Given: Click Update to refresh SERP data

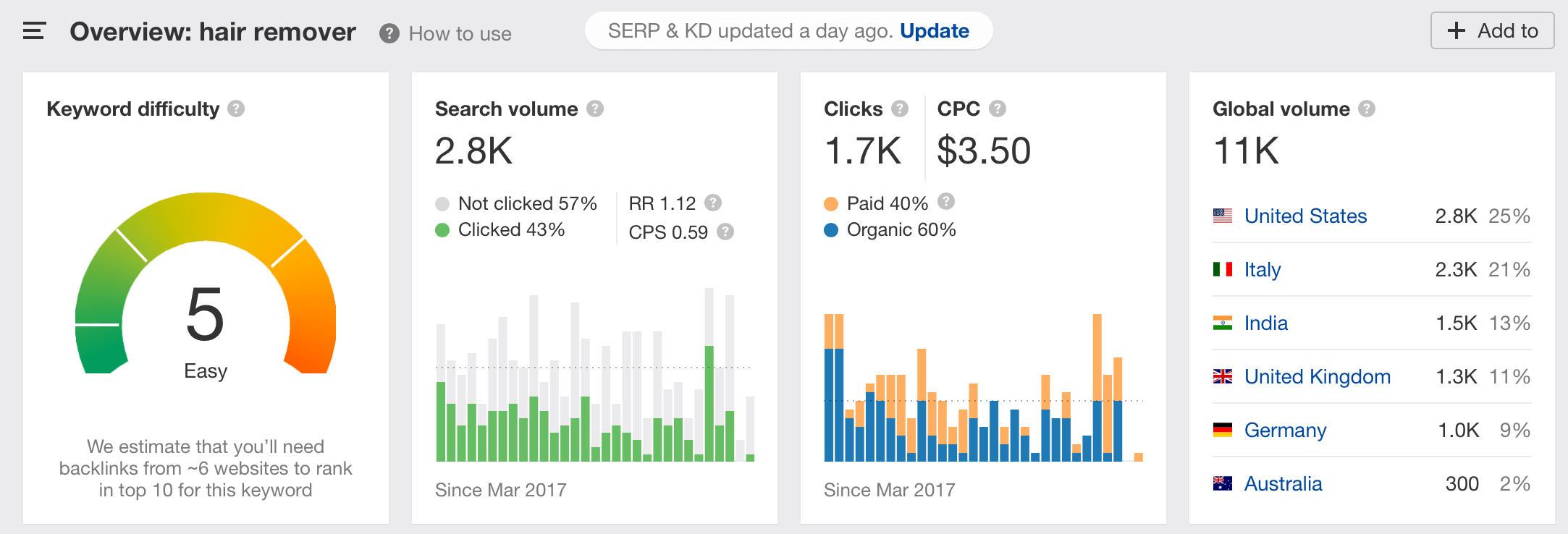Looking at the screenshot, I should [x=934, y=31].
